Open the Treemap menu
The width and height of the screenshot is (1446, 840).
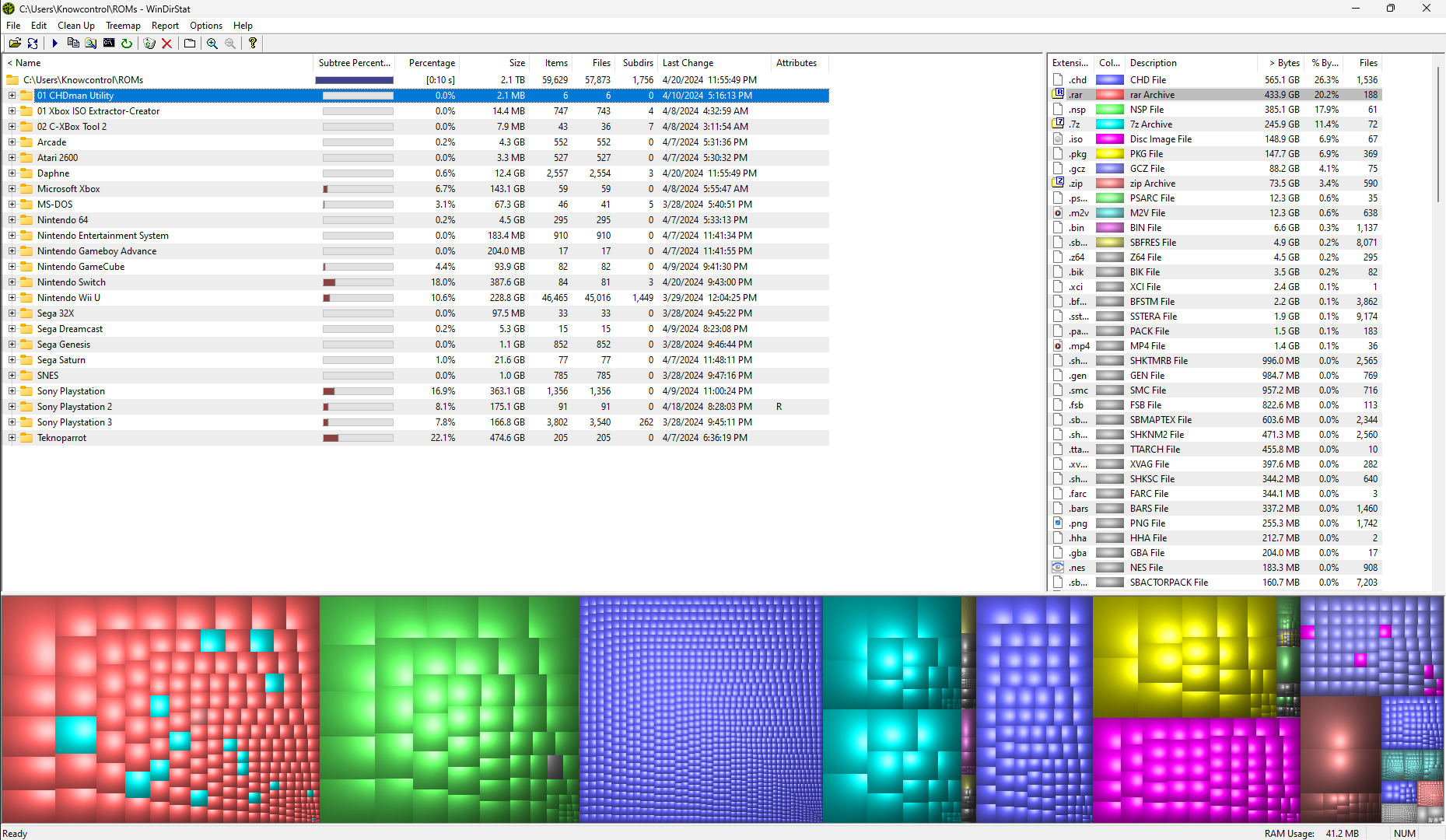pyautogui.click(x=123, y=26)
